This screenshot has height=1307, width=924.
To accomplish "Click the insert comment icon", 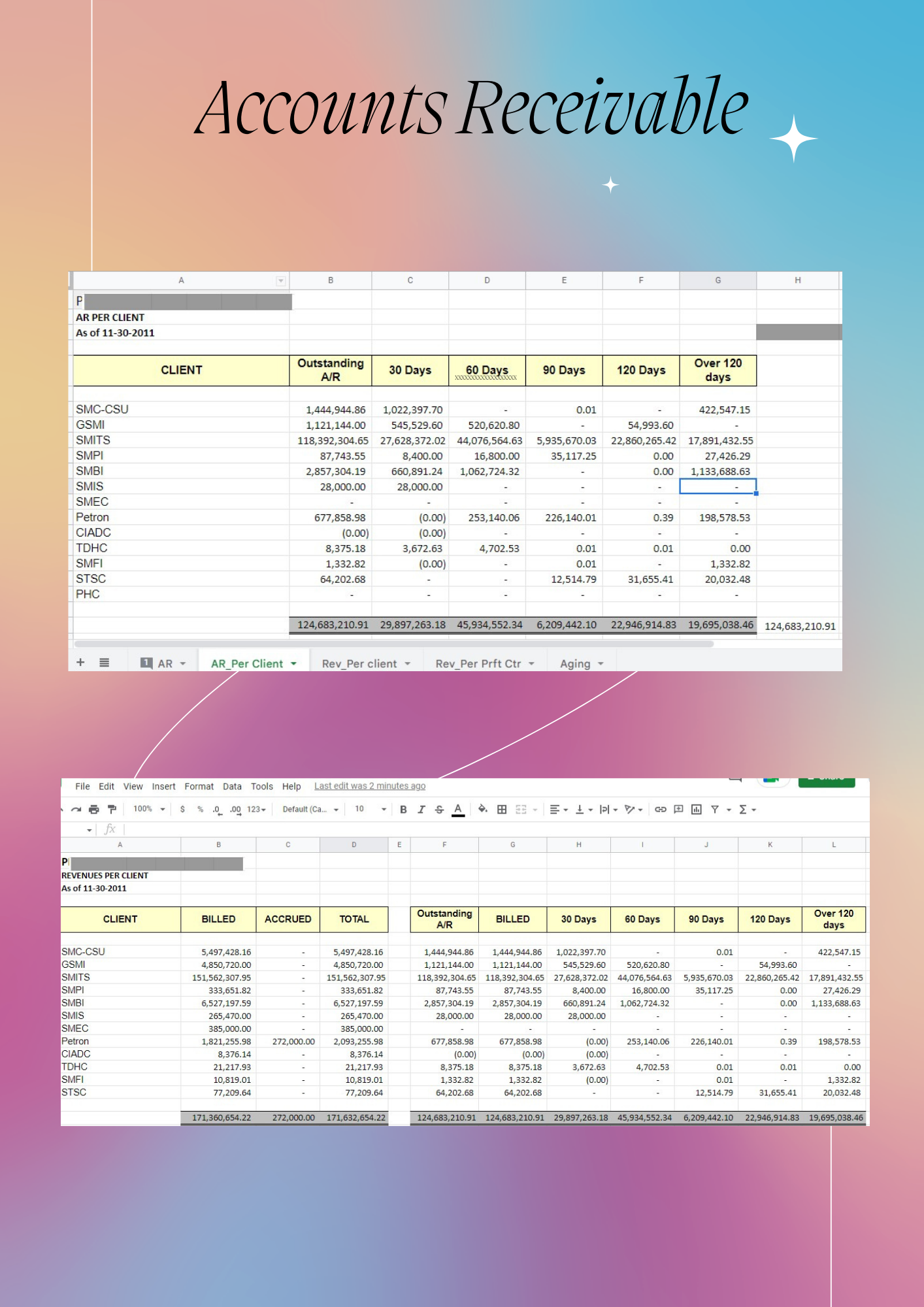I will coord(678,810).
